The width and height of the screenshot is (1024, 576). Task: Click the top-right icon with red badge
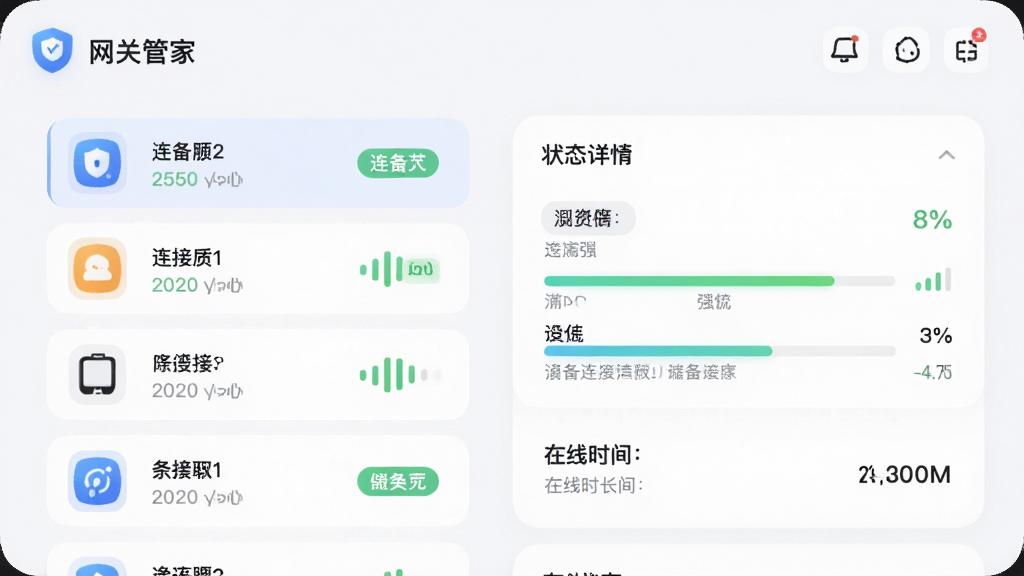tap(967, 50)
